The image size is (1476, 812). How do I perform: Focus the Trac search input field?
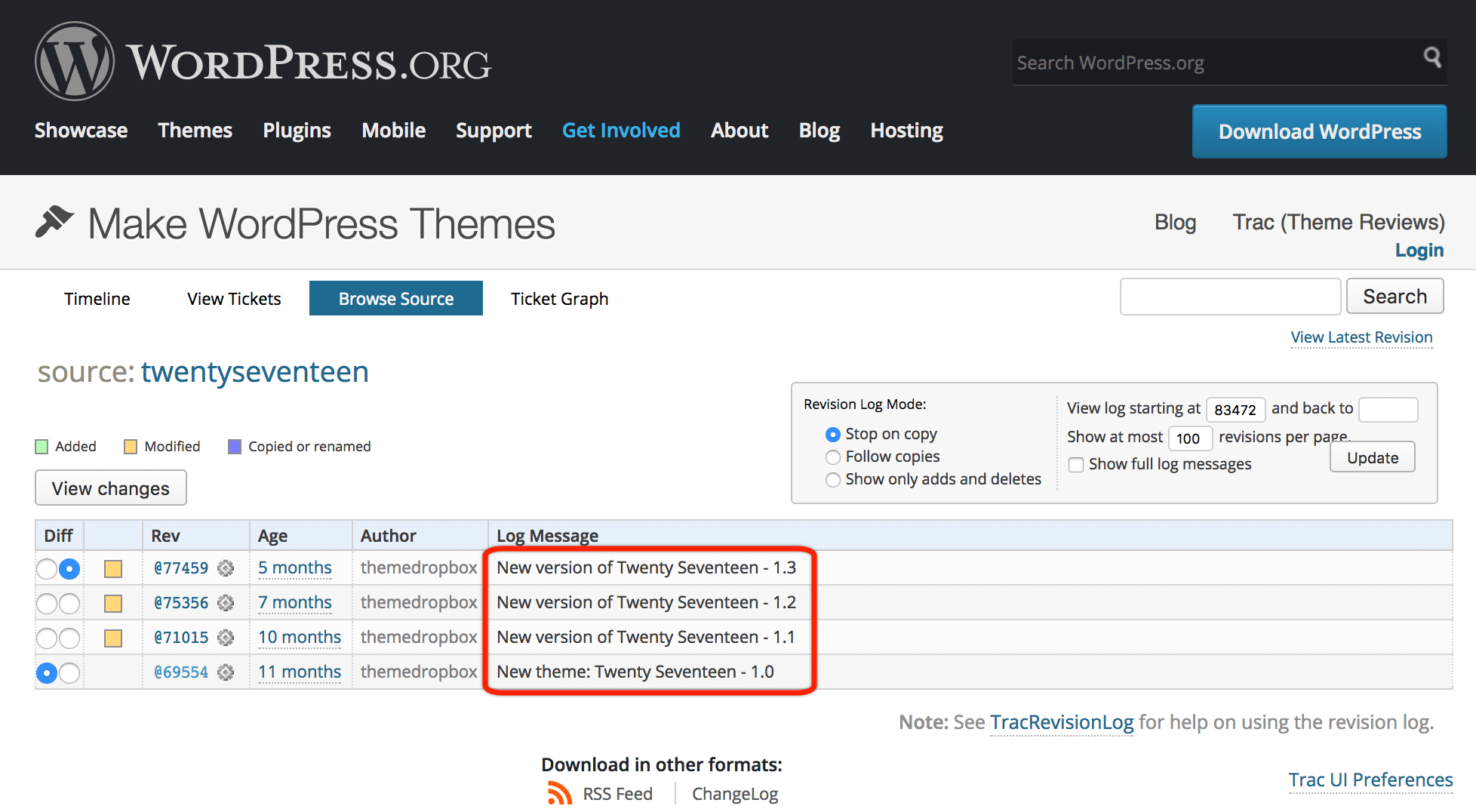[x=1230, y=296]
